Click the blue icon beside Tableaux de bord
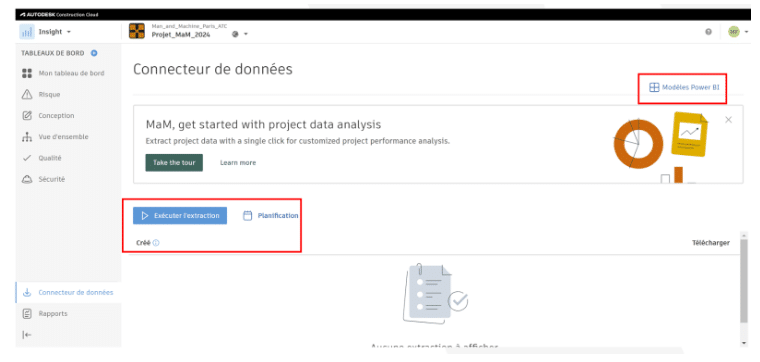This screenshot has height=362, width=760. point(94,53)
